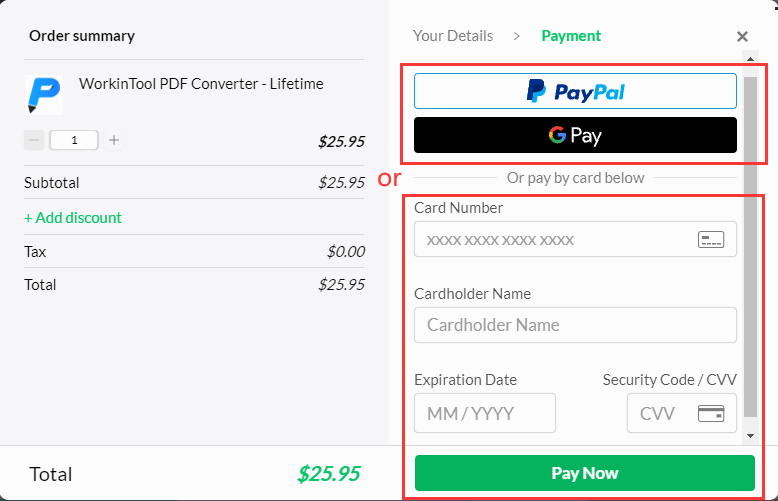The height and width of the screenshot is (501, 778).
Task: Click the payment form scrollbar thumb
Action: coord(750,250)
